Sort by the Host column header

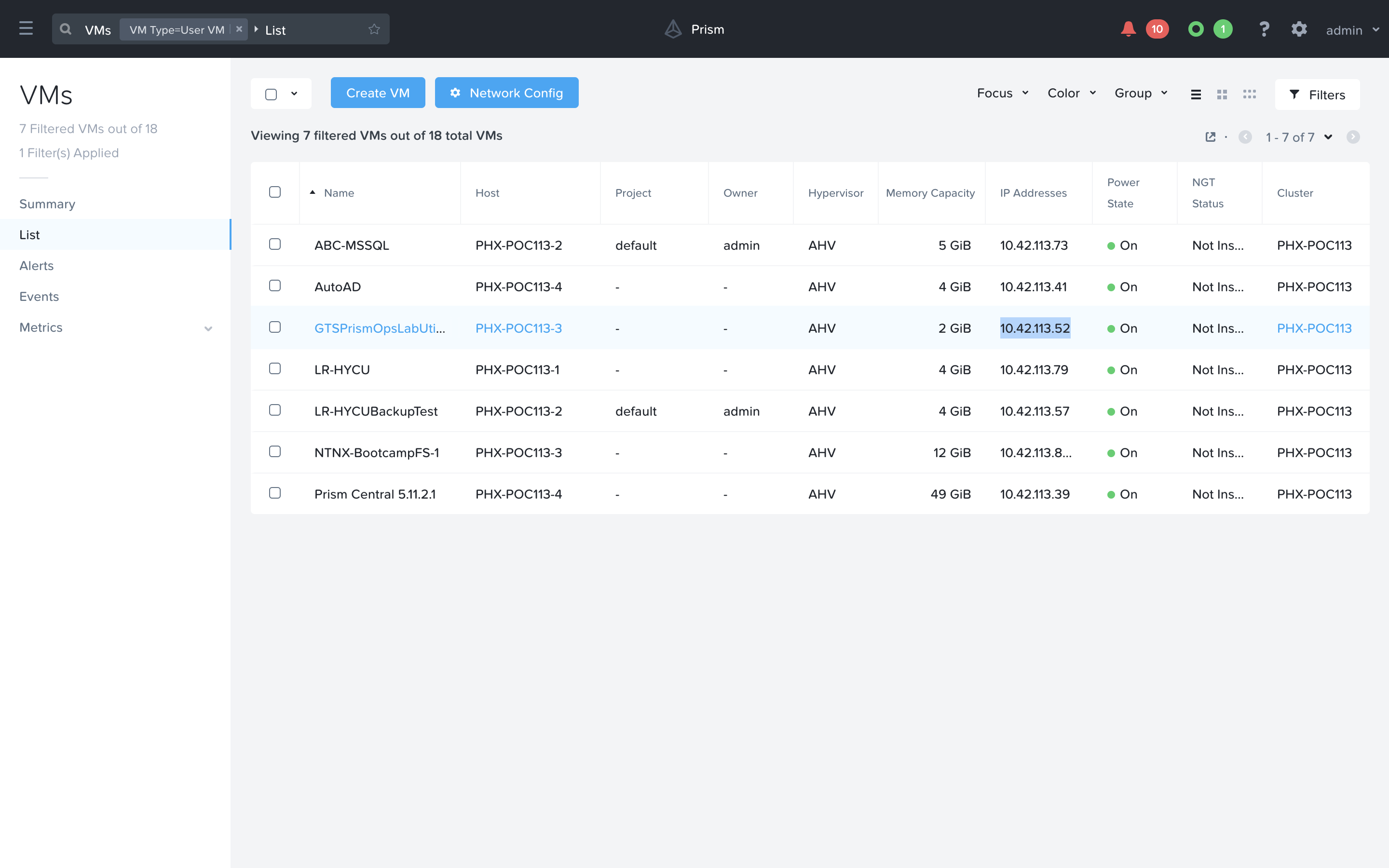tap(487, 193)
